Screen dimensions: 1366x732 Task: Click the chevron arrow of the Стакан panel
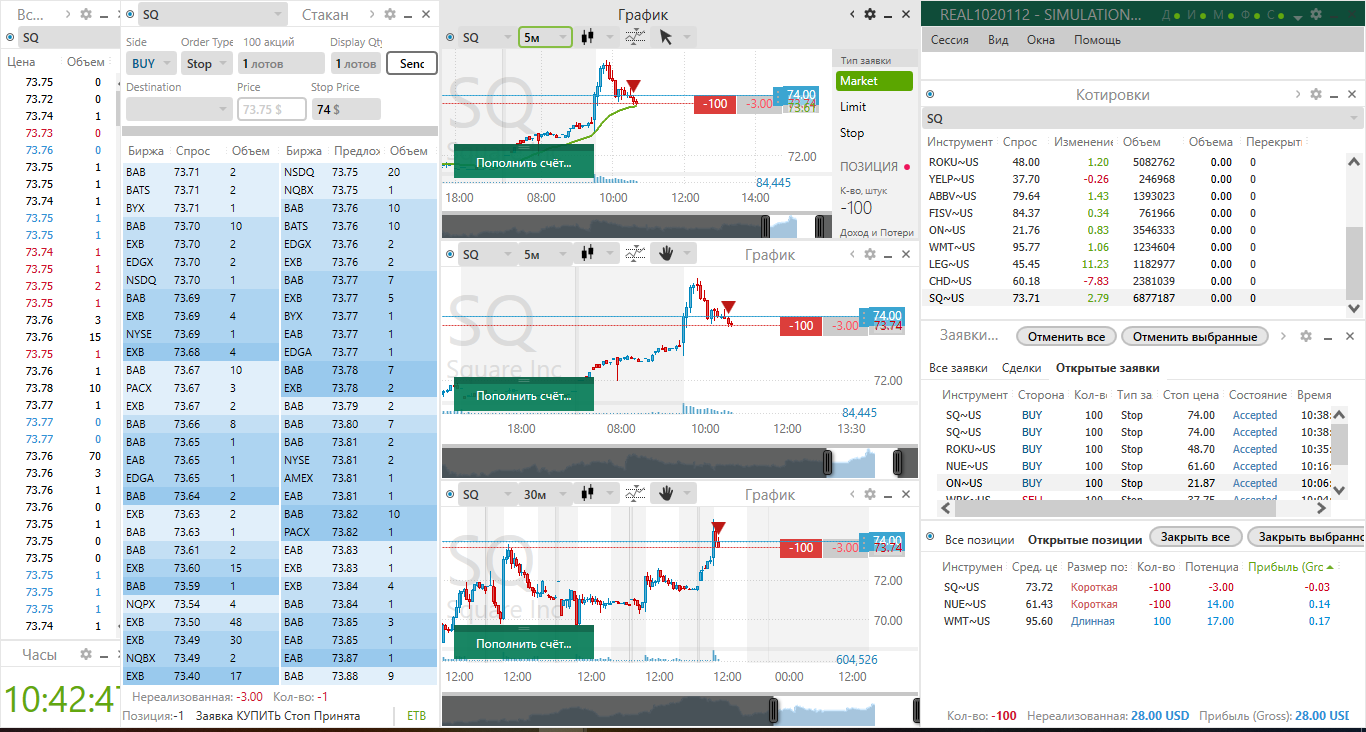(372, 14)
